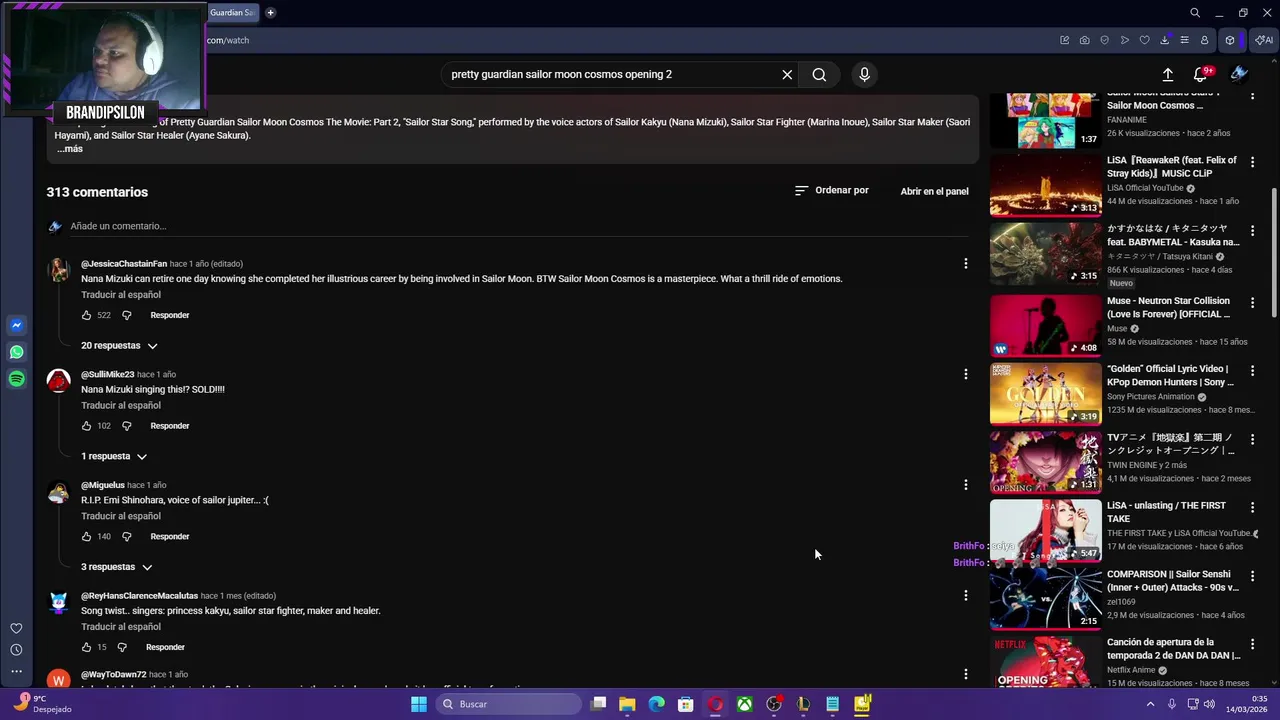This screenshot has width=1280, height=720.
Task: Open history clock icon in left sidebar
Action: [x=16, y=650]
